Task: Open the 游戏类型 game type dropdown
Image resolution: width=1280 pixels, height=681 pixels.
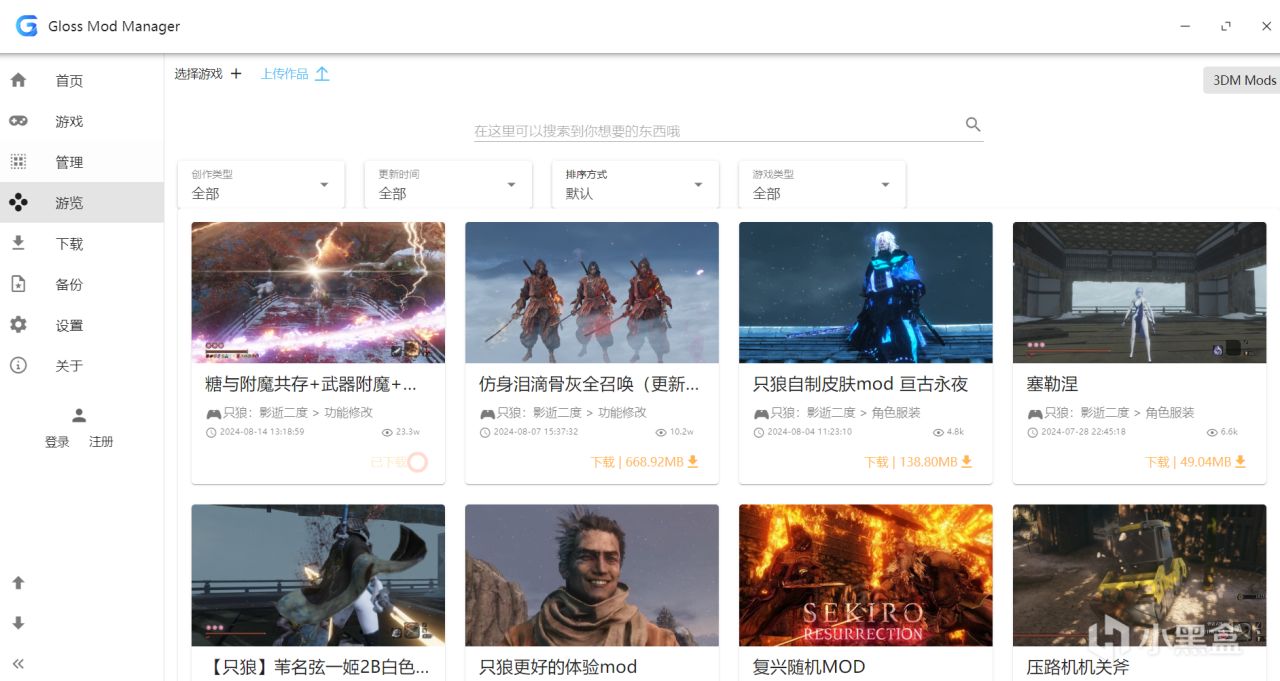Action: [822, 185]
